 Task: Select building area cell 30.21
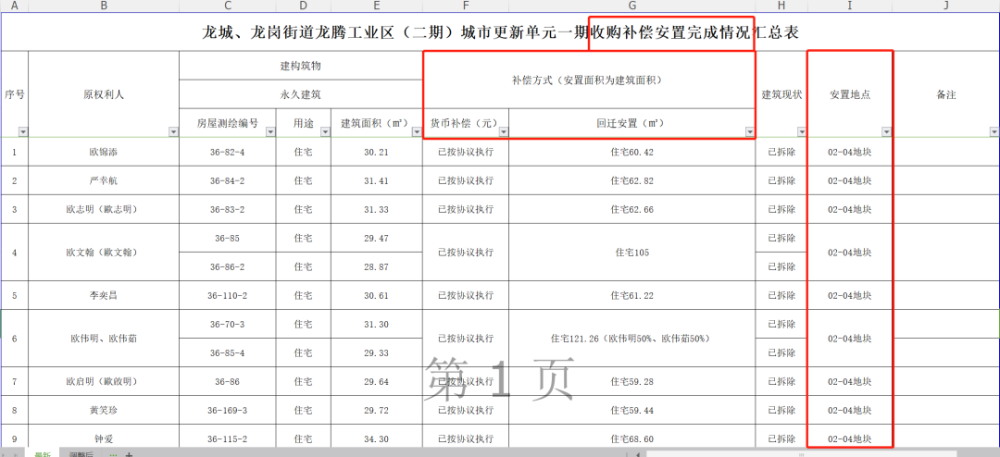[376, 152]
